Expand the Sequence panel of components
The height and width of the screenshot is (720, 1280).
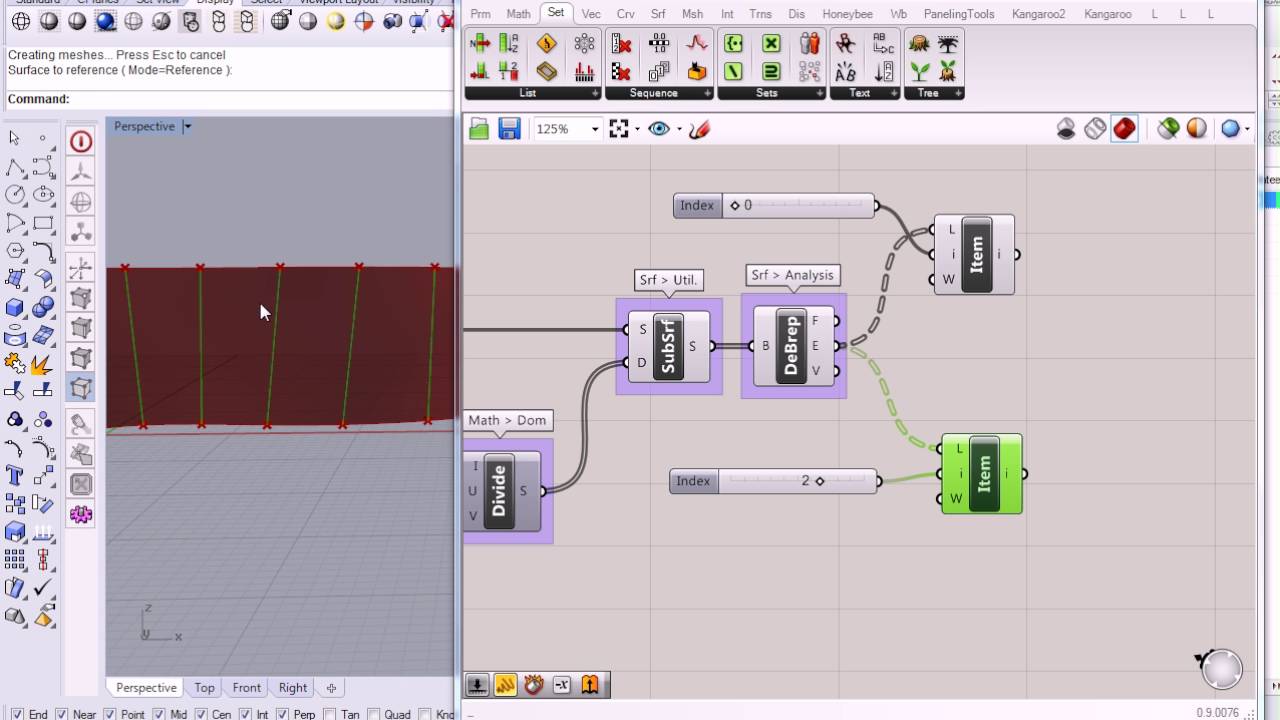(x=659, y=93)
